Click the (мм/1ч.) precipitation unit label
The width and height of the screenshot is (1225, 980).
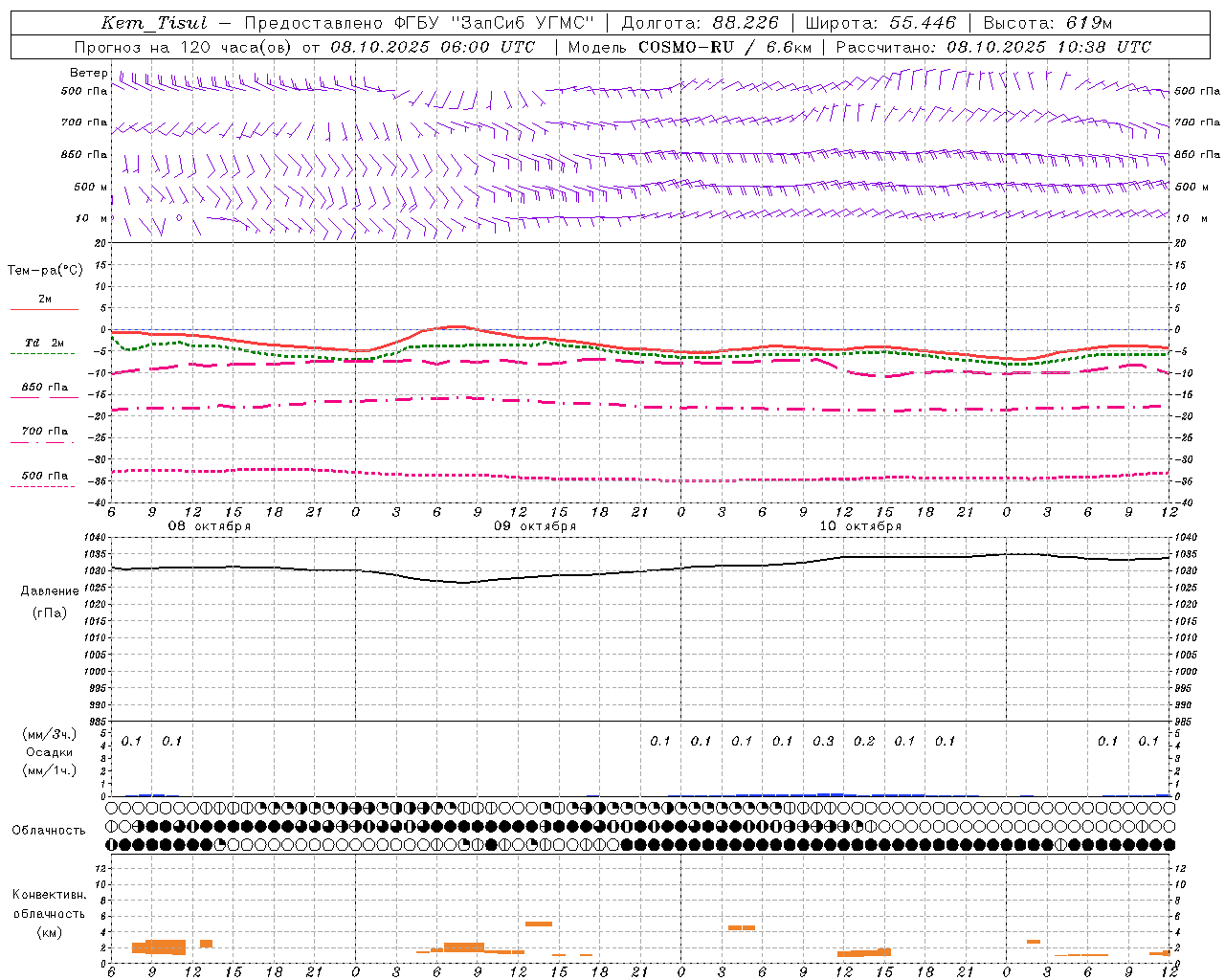[x=50, y=770]
